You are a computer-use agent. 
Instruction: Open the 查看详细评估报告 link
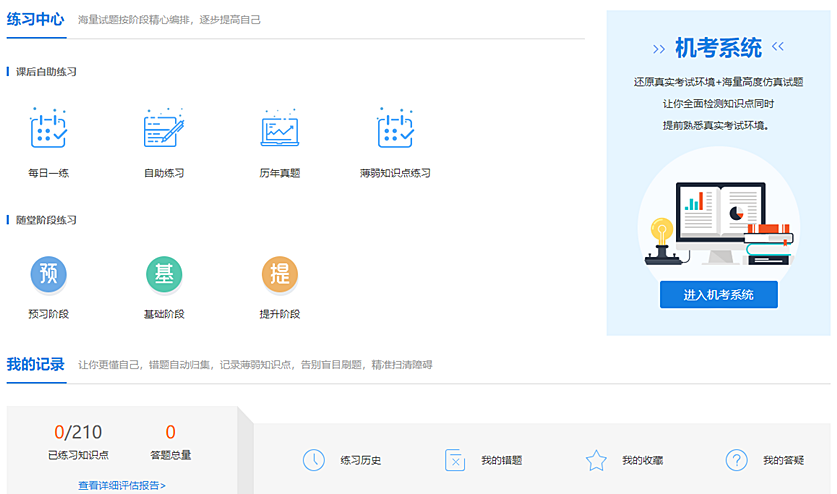pos(122,485)
